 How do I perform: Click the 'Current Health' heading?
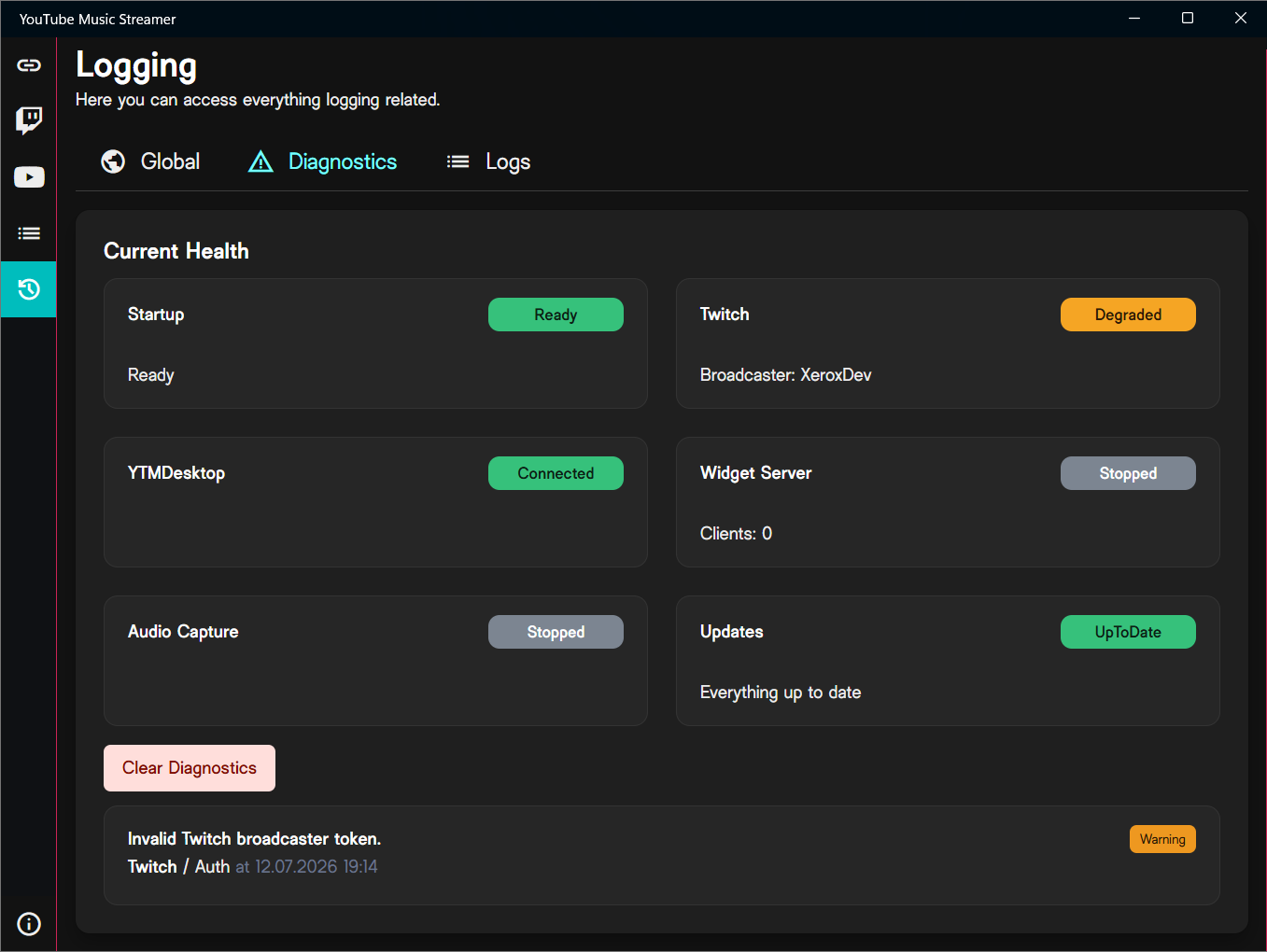pos(176,251)
